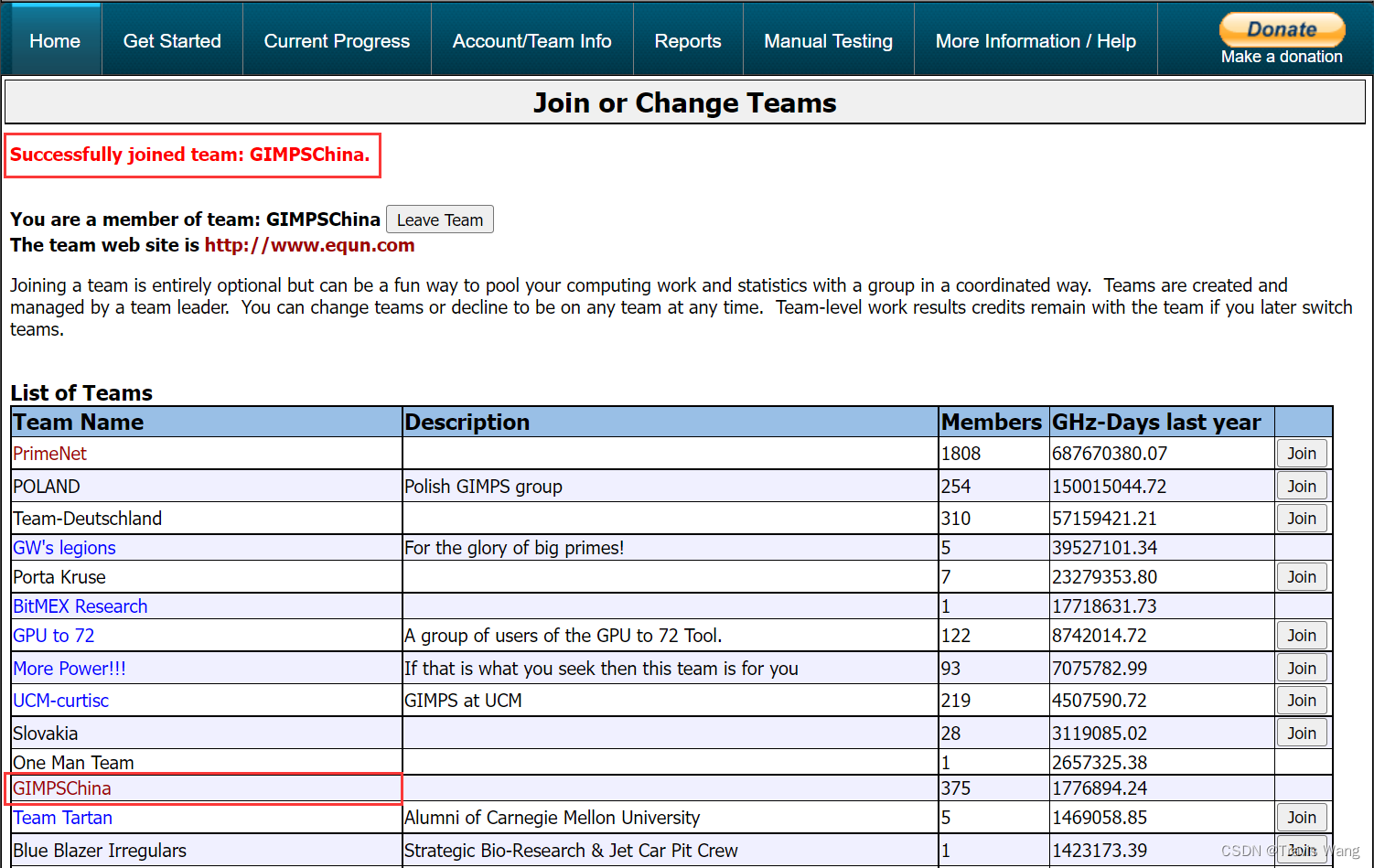The height and width of the screenshot is (868, 1374).
Task: Click the List of Teams heading
Action: pos(81,393)
